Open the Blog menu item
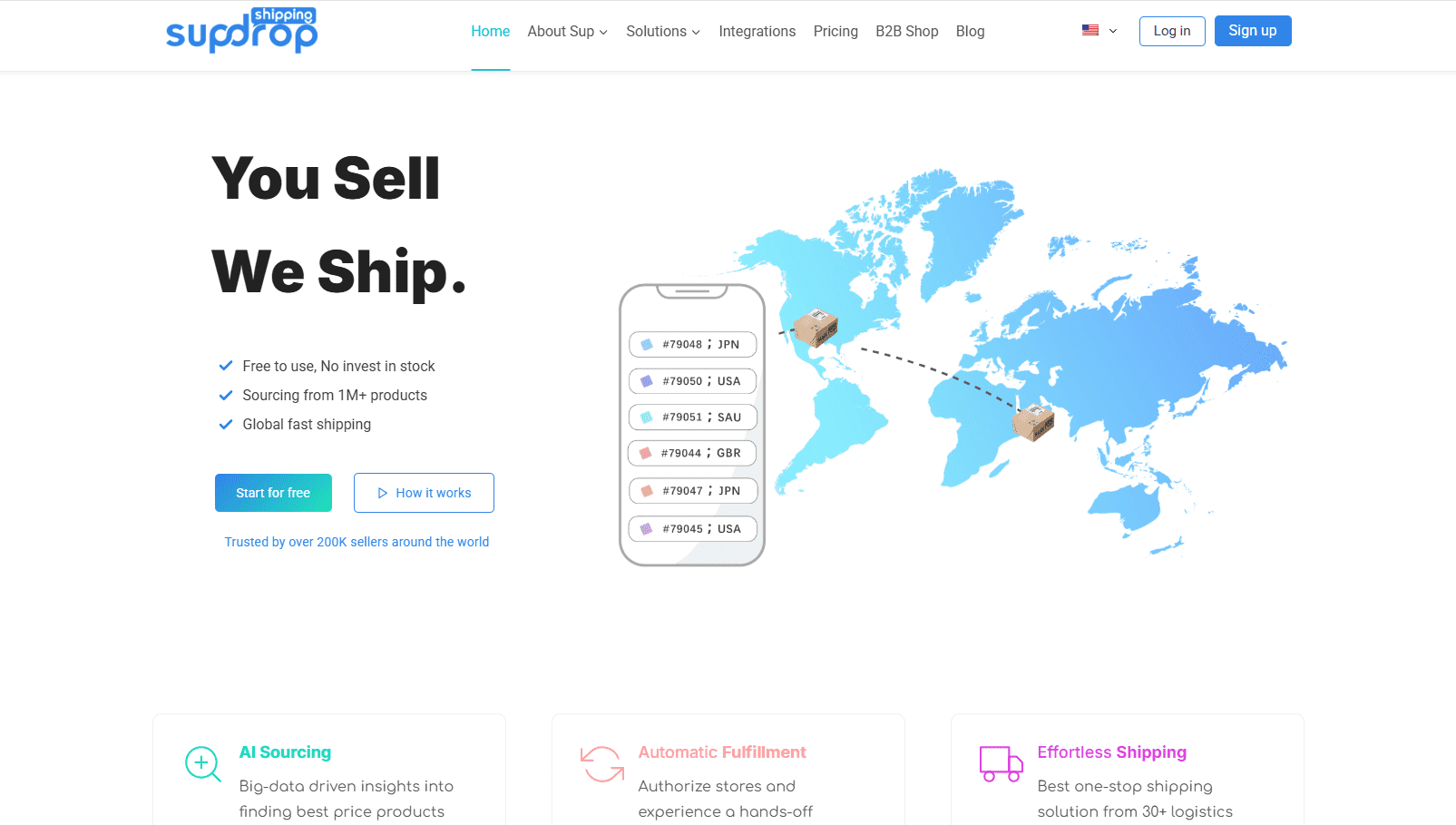This screenshot has height=825, width=1456. point(970,31)
